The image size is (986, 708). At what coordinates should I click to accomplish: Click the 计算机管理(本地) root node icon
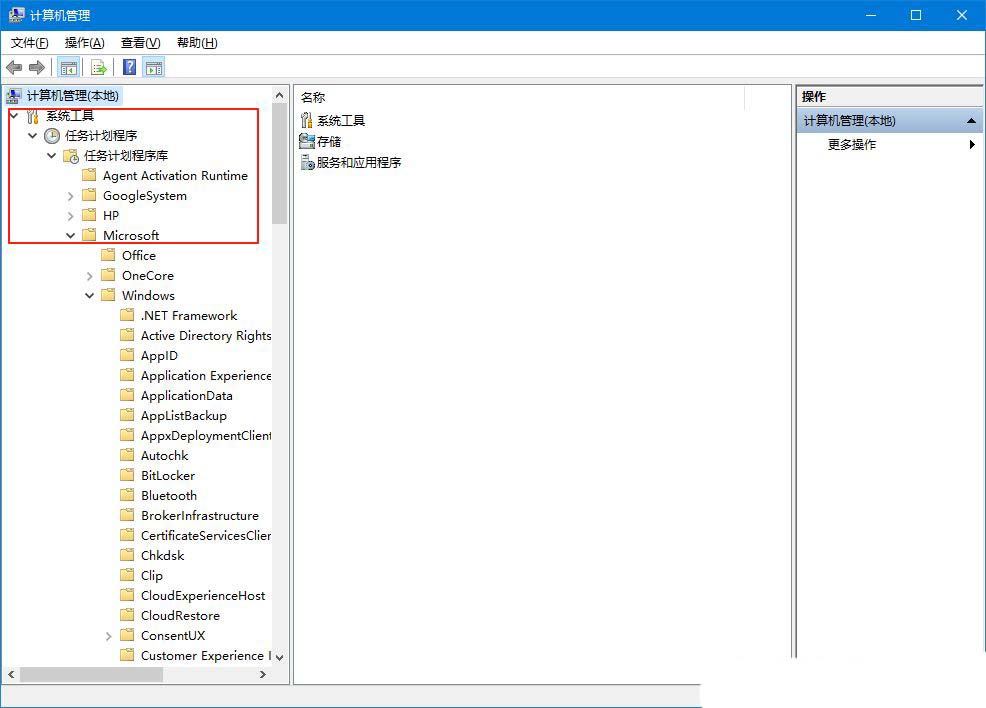14,96
